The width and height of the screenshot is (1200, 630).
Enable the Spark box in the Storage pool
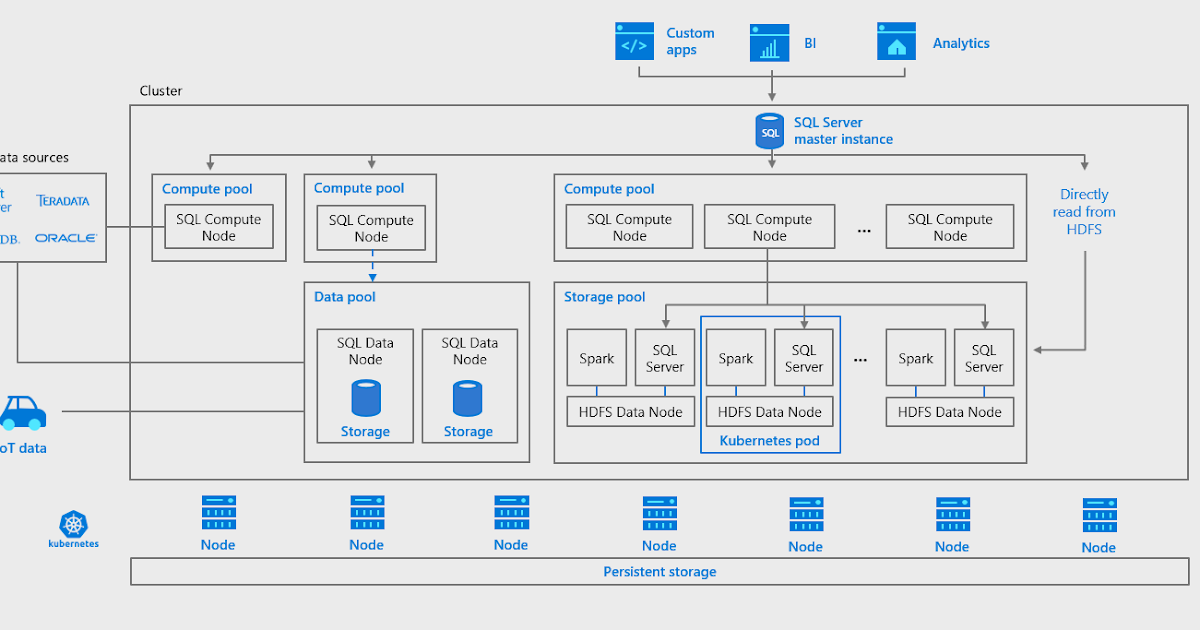pos(596,357)
